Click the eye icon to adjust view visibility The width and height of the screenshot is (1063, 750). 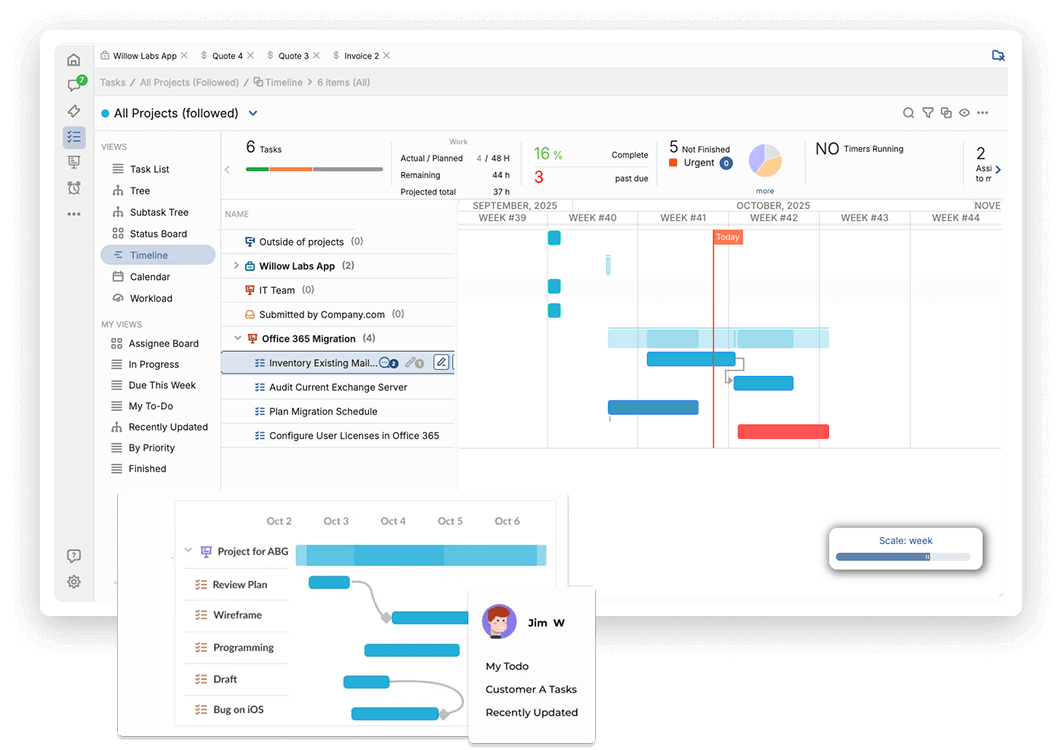(x=964, y=112)
